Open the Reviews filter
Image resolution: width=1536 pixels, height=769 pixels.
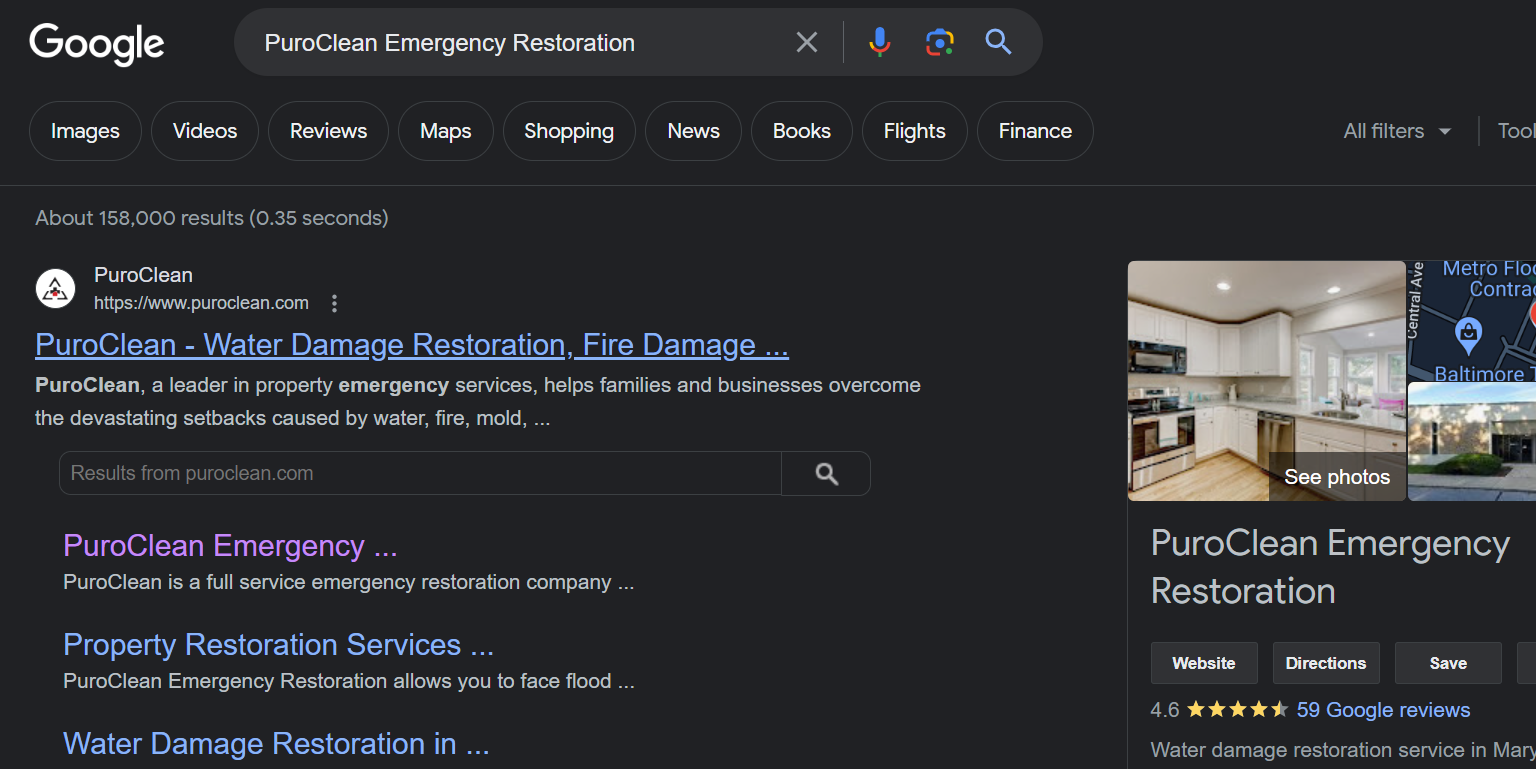click(328, 131)
